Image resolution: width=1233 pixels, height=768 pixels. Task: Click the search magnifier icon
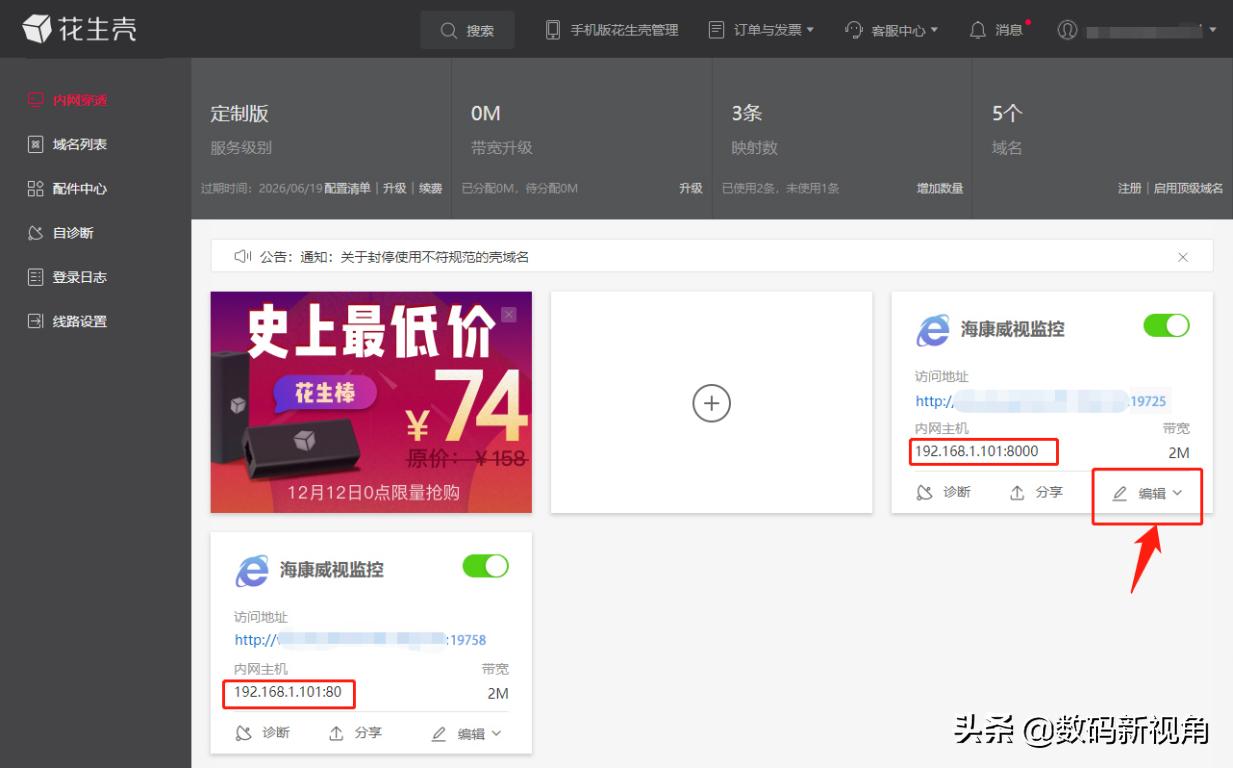(x=448, y=29)
